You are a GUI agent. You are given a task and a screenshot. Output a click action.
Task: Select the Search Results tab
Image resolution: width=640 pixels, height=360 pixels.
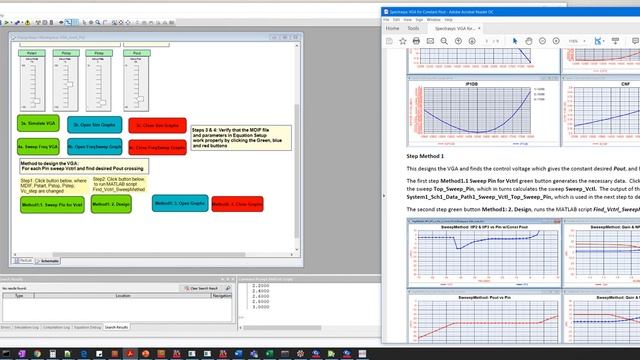coord(116,327)
